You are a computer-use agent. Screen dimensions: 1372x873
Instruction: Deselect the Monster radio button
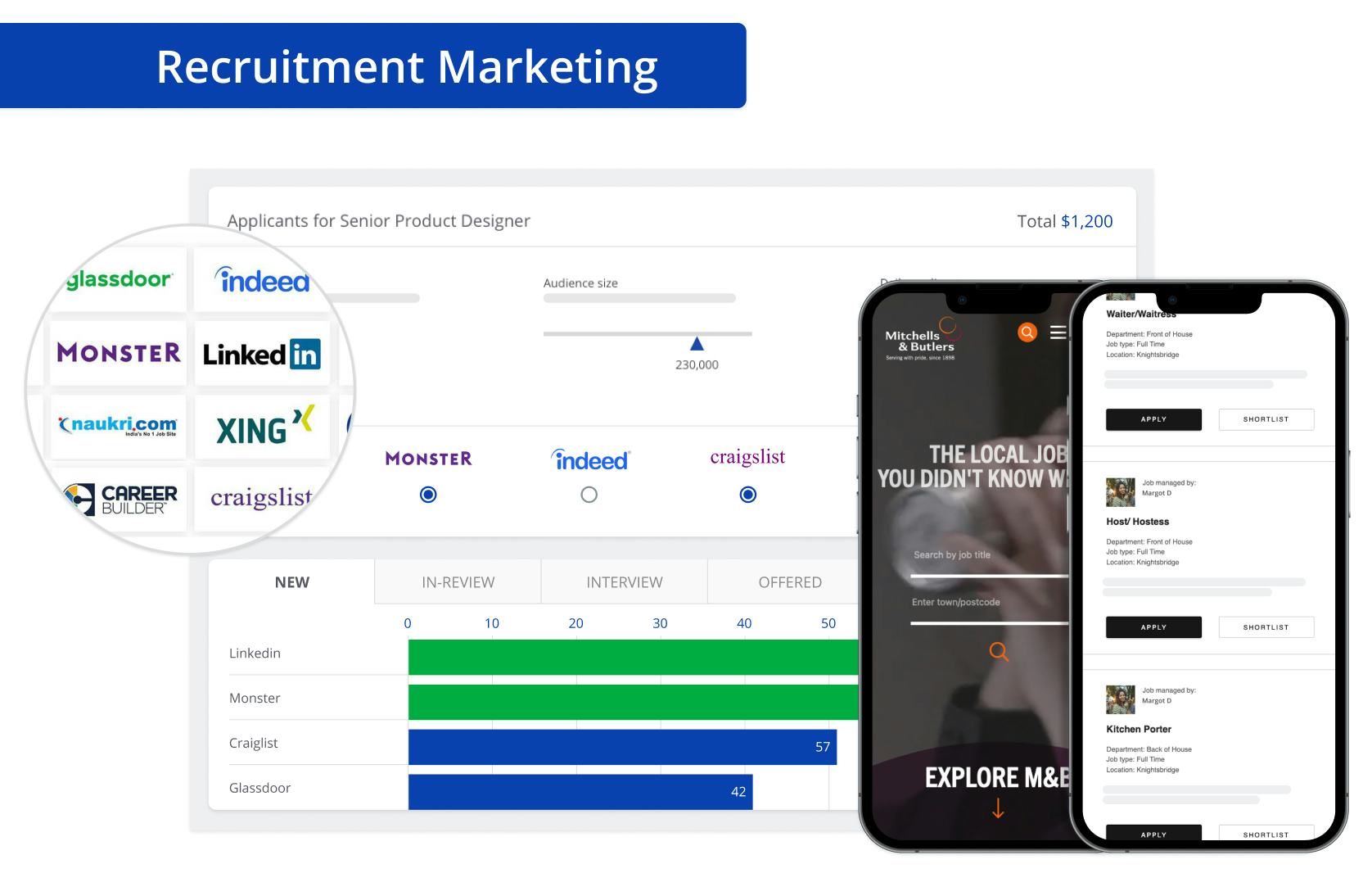pos(428,495)
